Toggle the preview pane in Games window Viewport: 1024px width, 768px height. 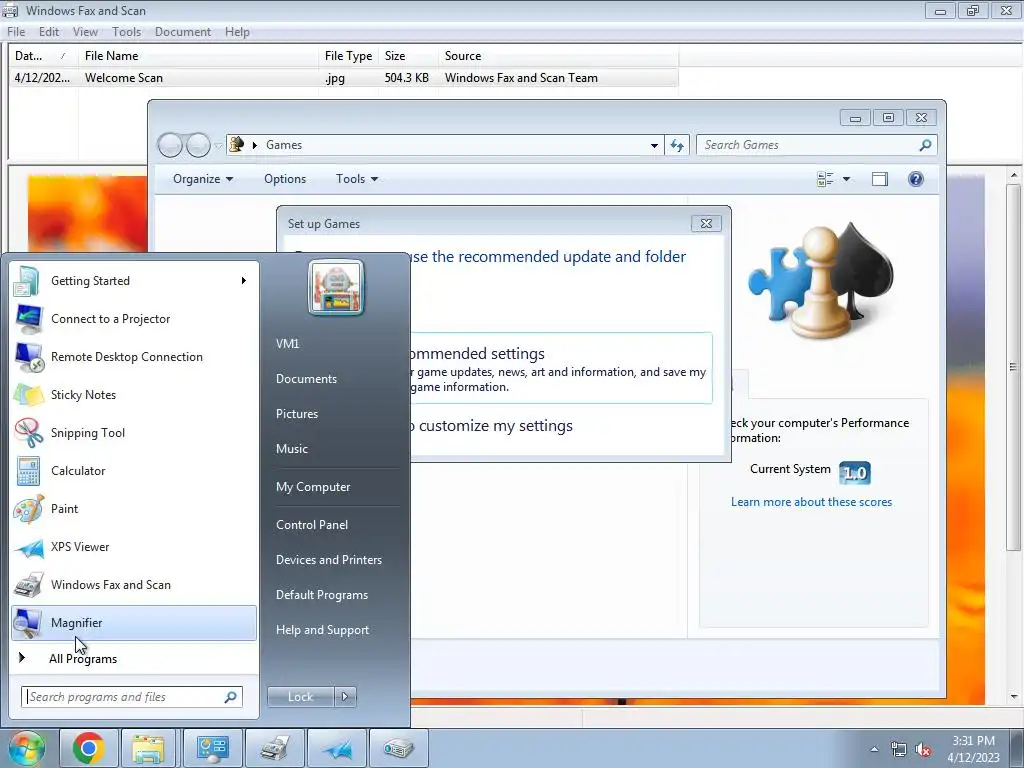tap(880, 179)
